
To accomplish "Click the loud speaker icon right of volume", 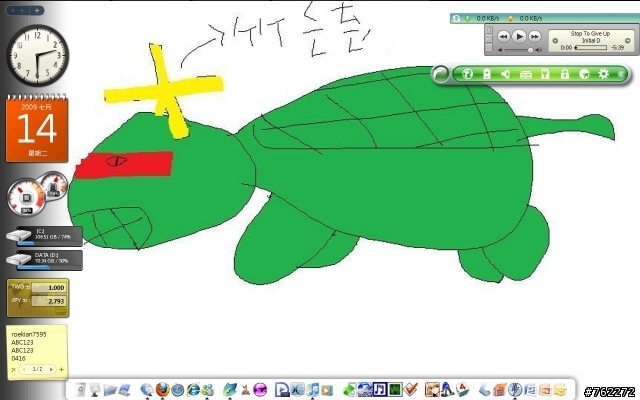I will [539, 50].
